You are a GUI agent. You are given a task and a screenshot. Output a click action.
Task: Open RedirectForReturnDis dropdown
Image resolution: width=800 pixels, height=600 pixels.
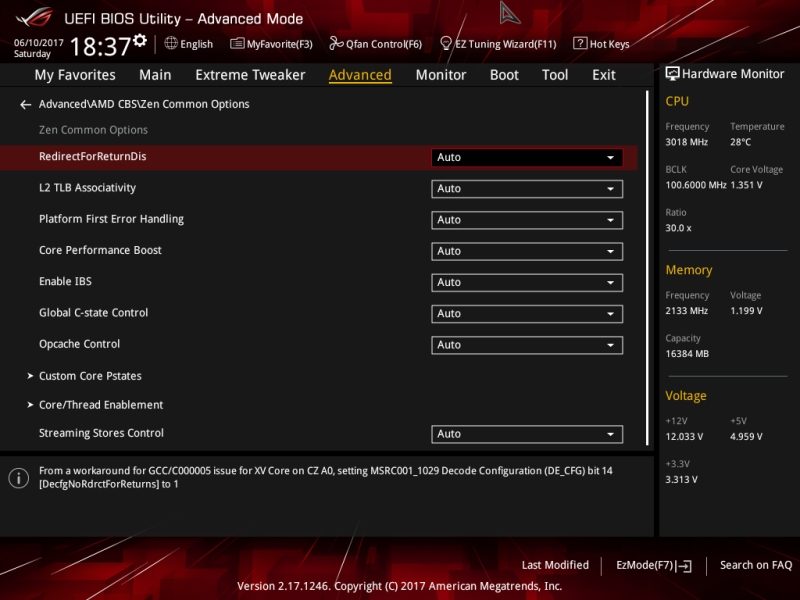pyautogui.click(x=527, y=157)
